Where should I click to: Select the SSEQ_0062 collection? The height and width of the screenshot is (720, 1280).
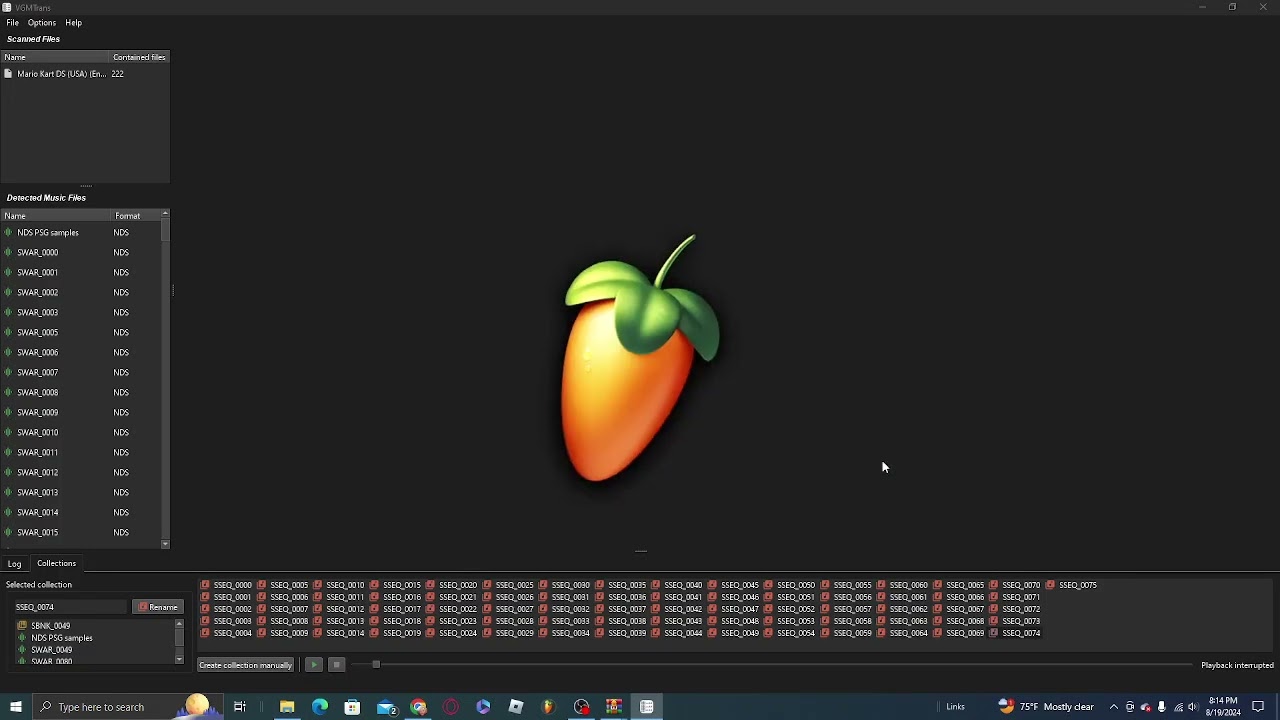point(902,609)
